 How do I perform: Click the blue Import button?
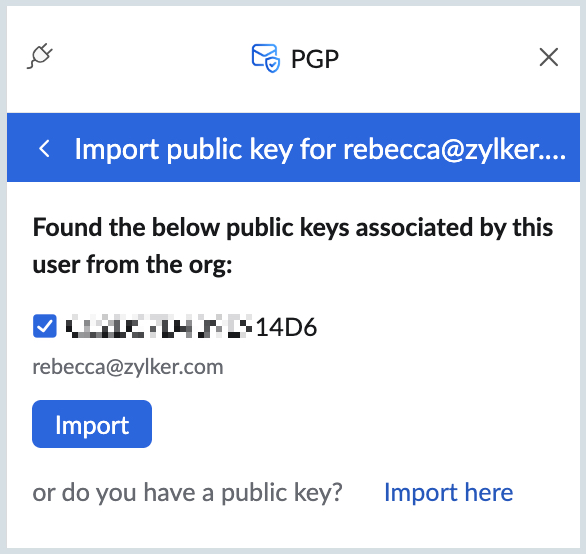click(92, 424)
